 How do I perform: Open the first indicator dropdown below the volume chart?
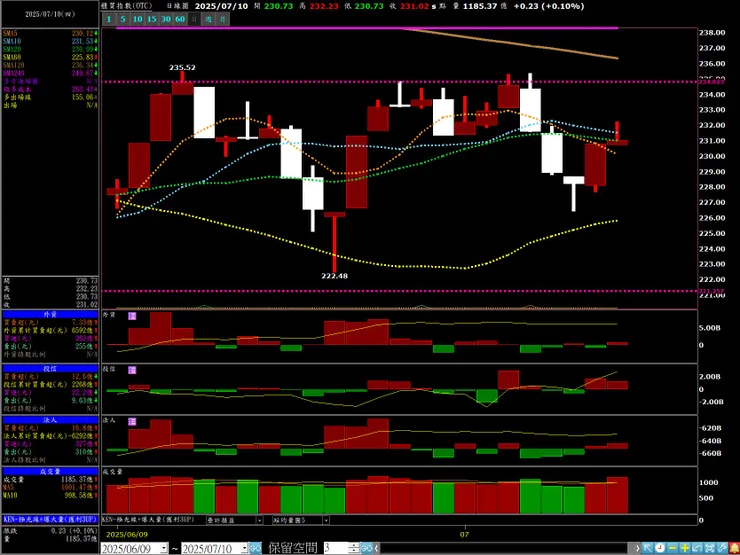coord(259,520)
